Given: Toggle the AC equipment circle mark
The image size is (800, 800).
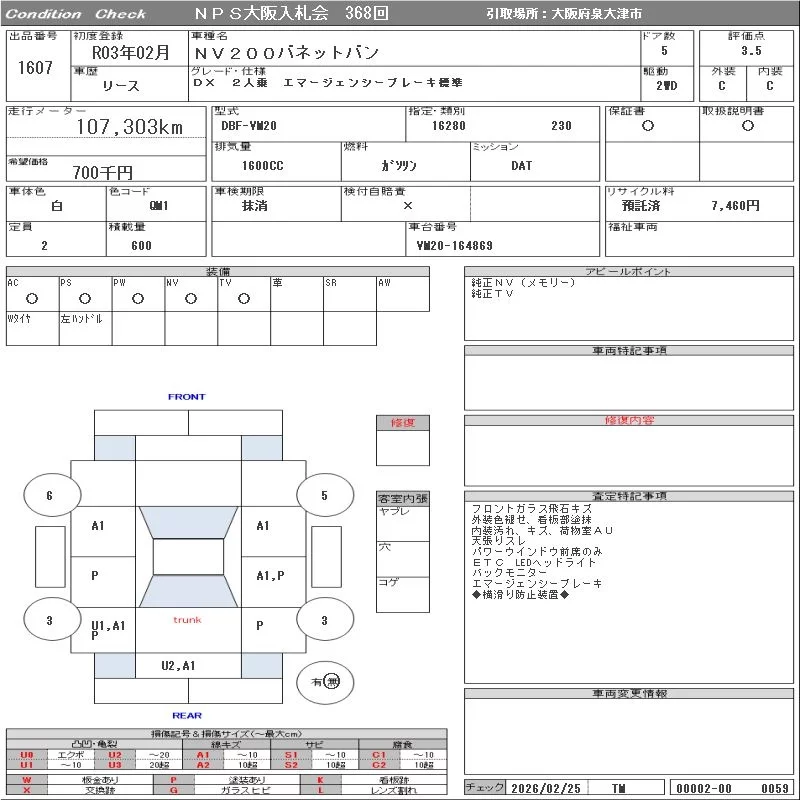Looking at the screenshot, I should [32, 298].
